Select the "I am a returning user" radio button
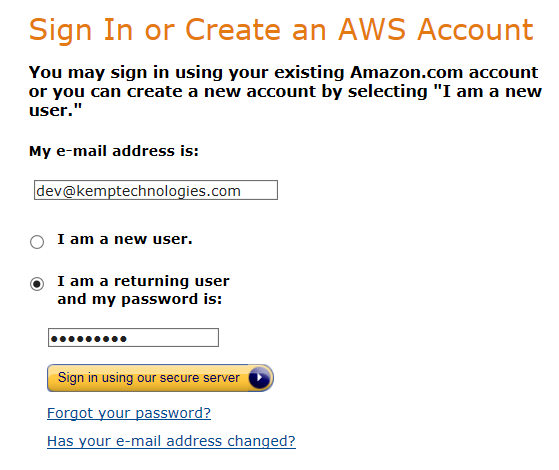559x470 pixels. pyautogui.click(x=37, y=284)
